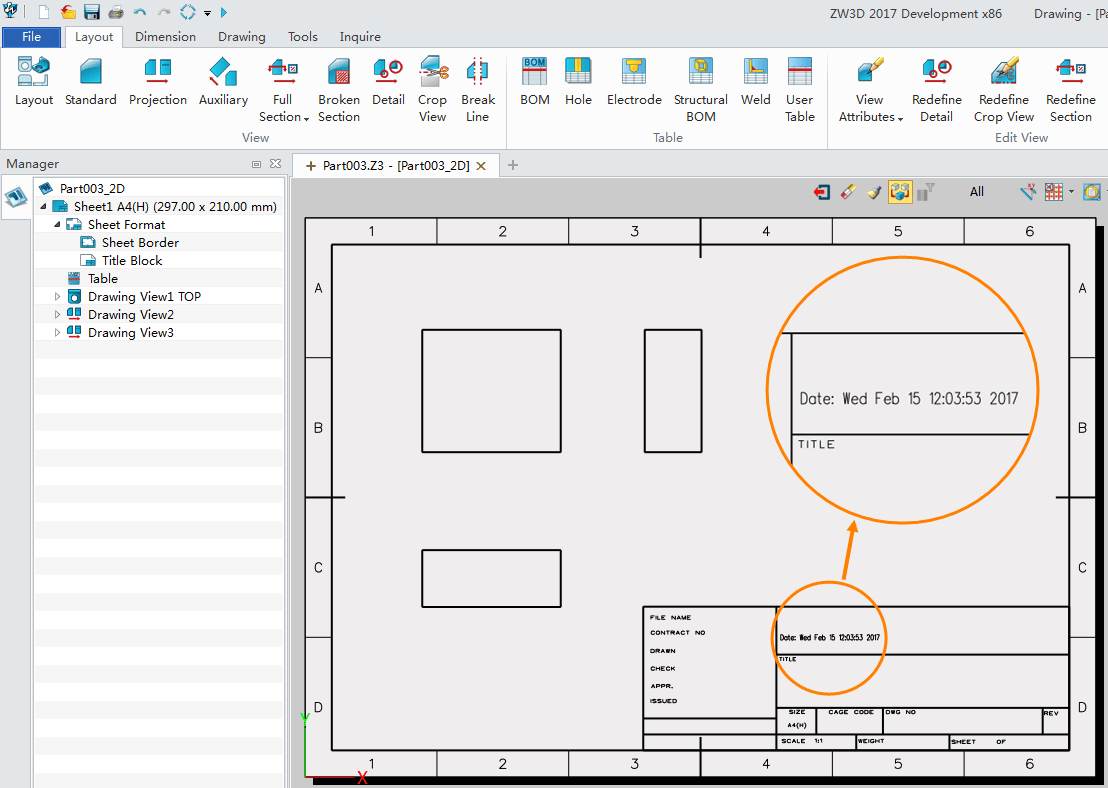Viewport: 1108px width, 788px height.
Task: Open the View Attributes tool
Action: (870, 72)
